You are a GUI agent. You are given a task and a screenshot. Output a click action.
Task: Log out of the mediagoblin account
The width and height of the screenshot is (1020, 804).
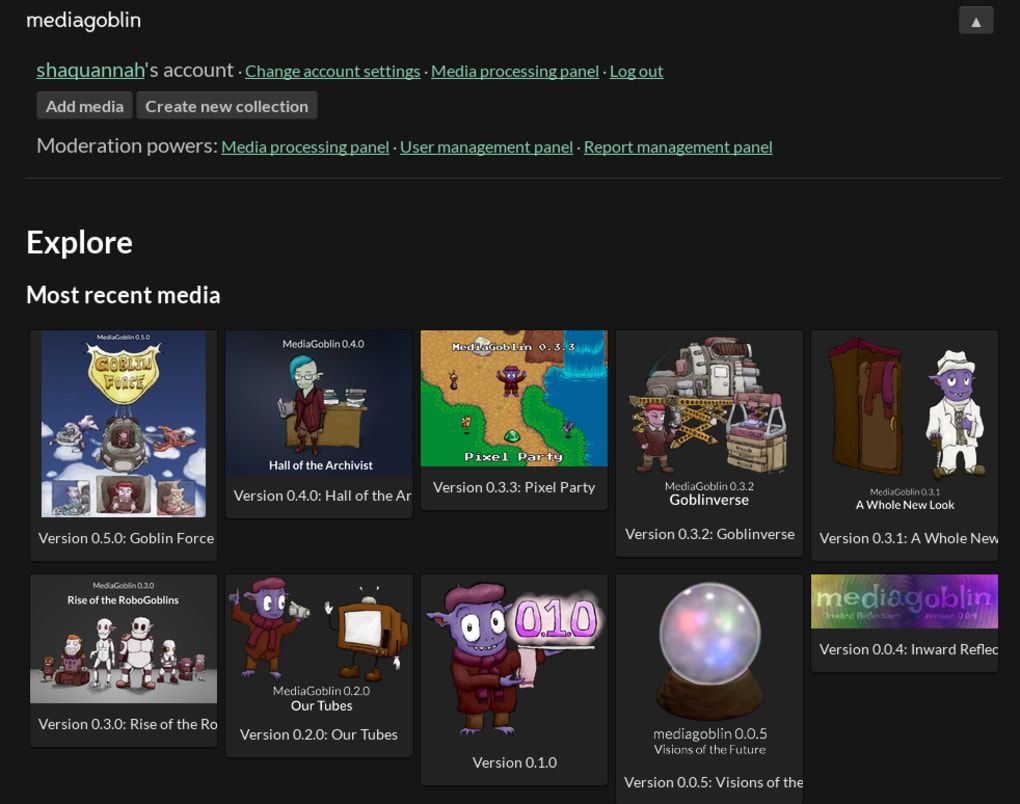636,71
